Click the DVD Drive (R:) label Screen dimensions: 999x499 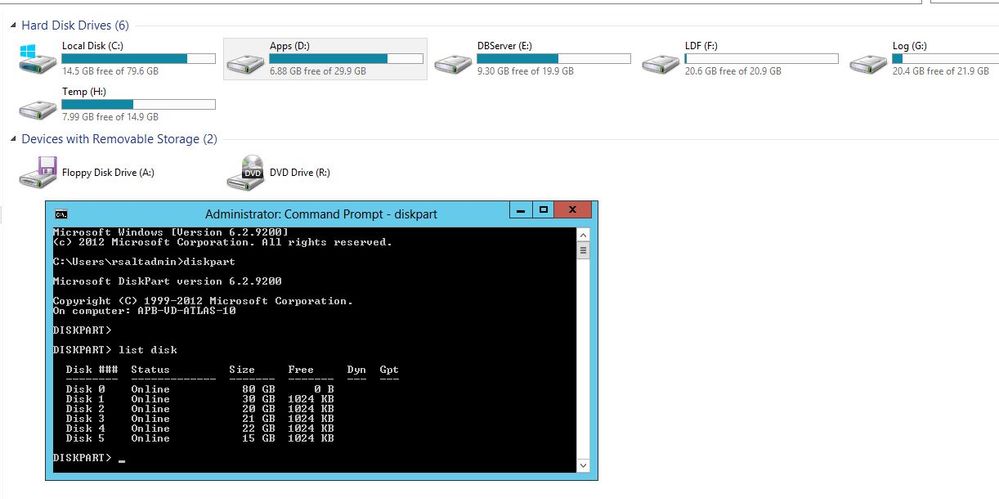pyautogui.click(x=300, y=172)
